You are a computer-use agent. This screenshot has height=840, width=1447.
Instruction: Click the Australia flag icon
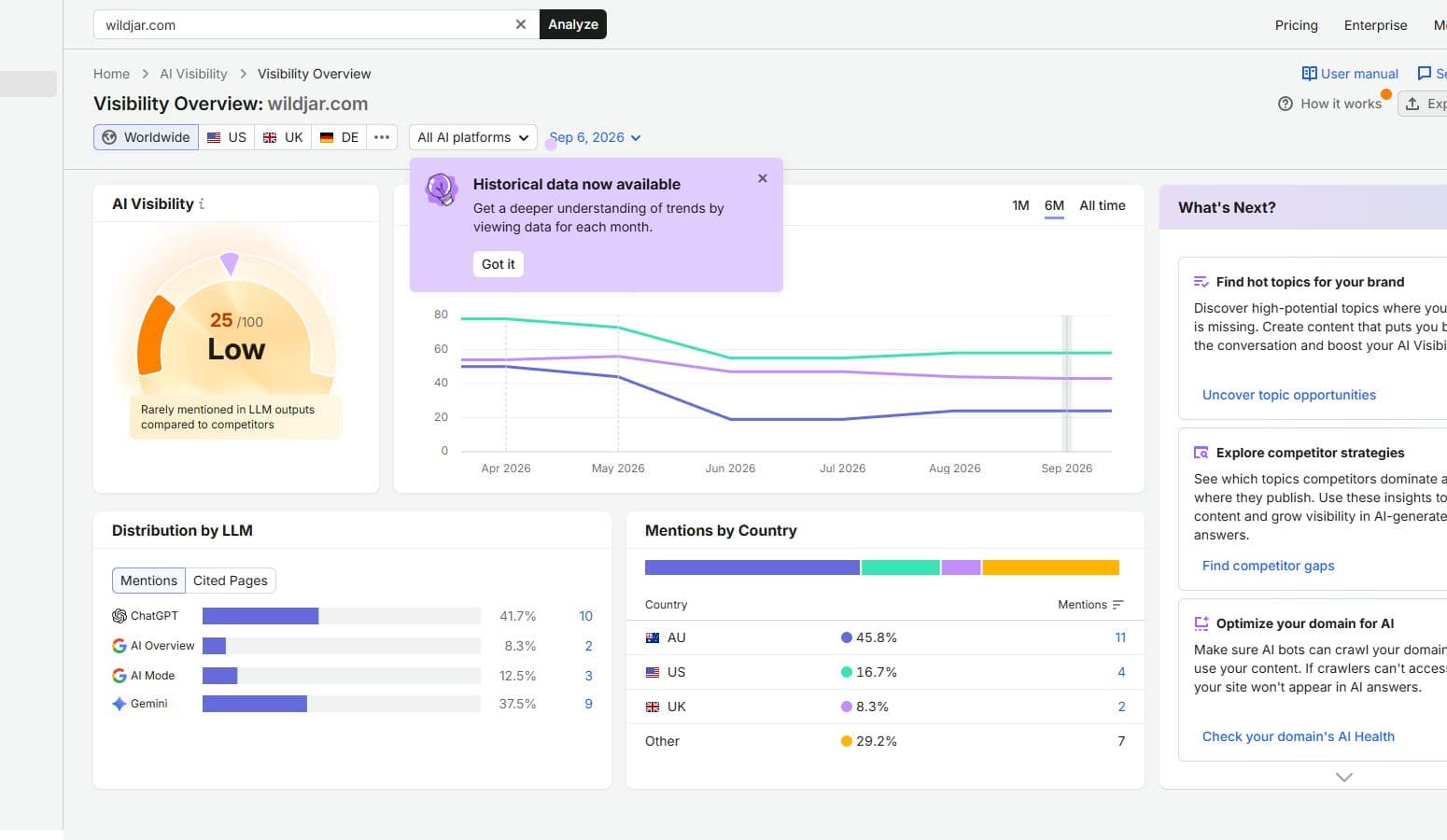[653, 638]
